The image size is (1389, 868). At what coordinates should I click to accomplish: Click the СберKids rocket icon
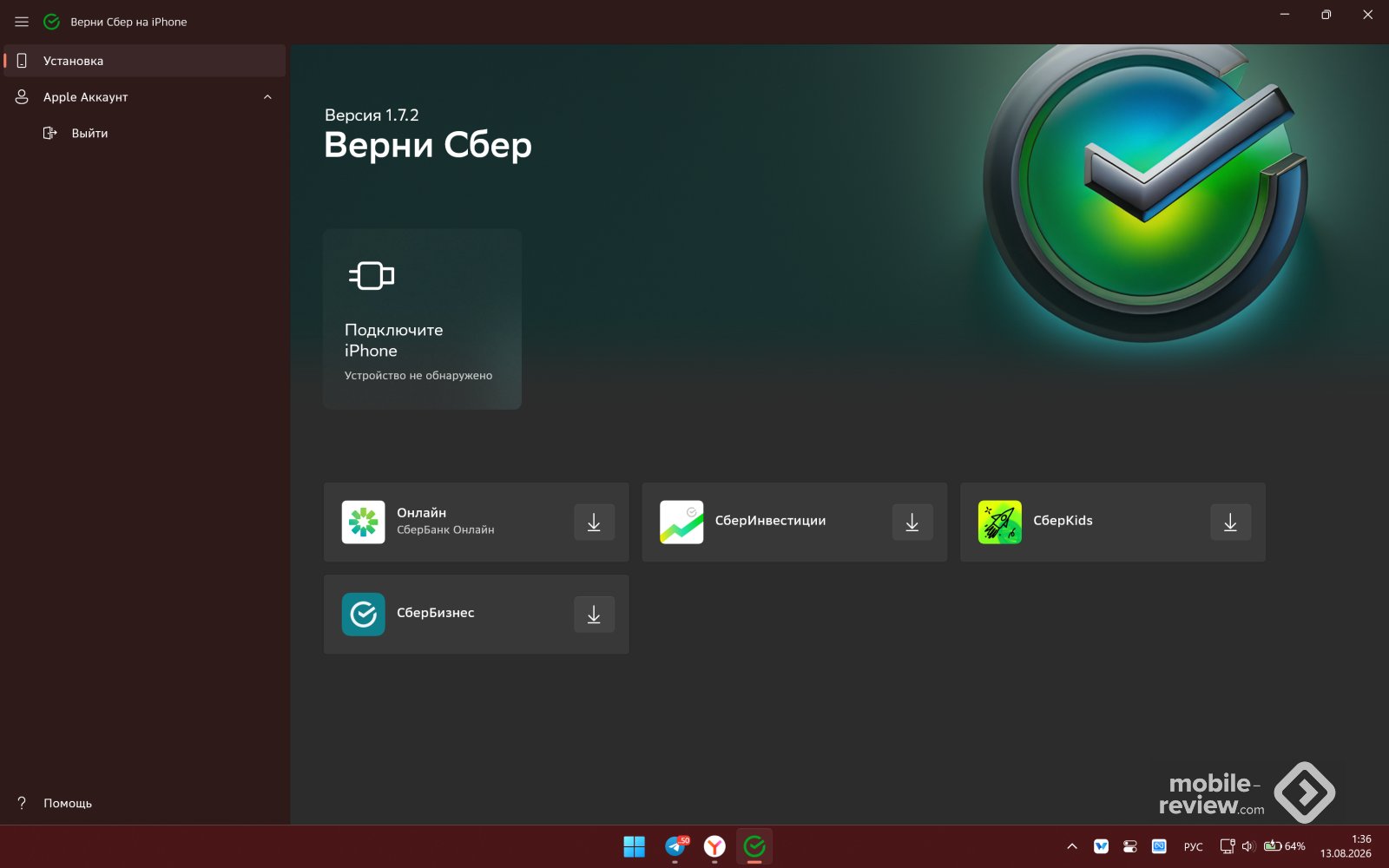1000,522
